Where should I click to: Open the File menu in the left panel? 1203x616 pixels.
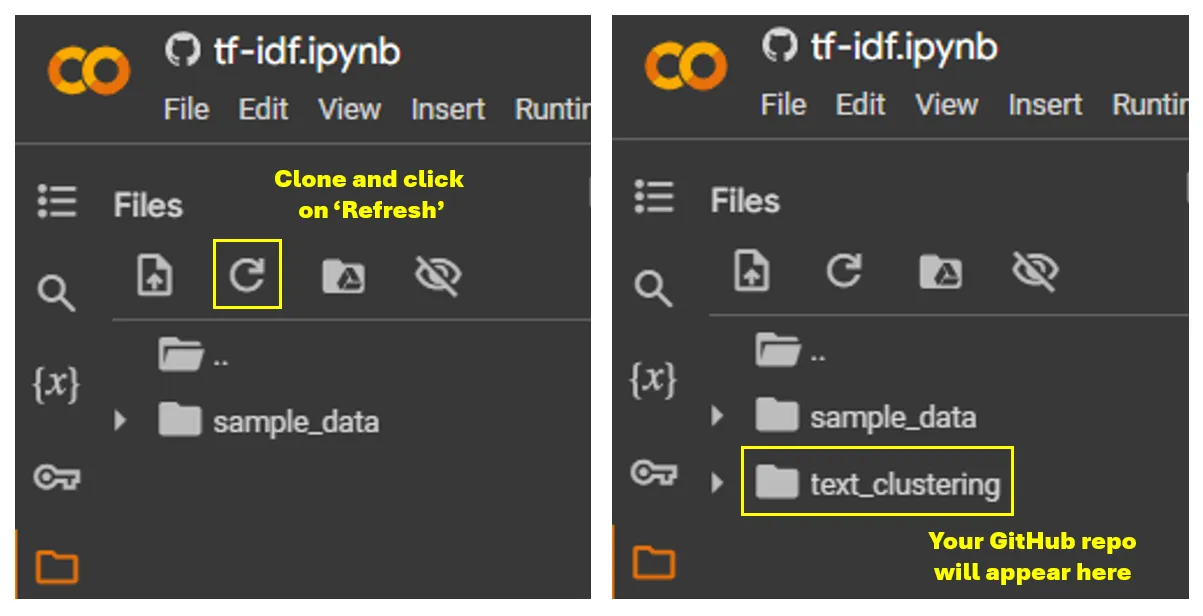pyautogui.click(x=186, y=109)
